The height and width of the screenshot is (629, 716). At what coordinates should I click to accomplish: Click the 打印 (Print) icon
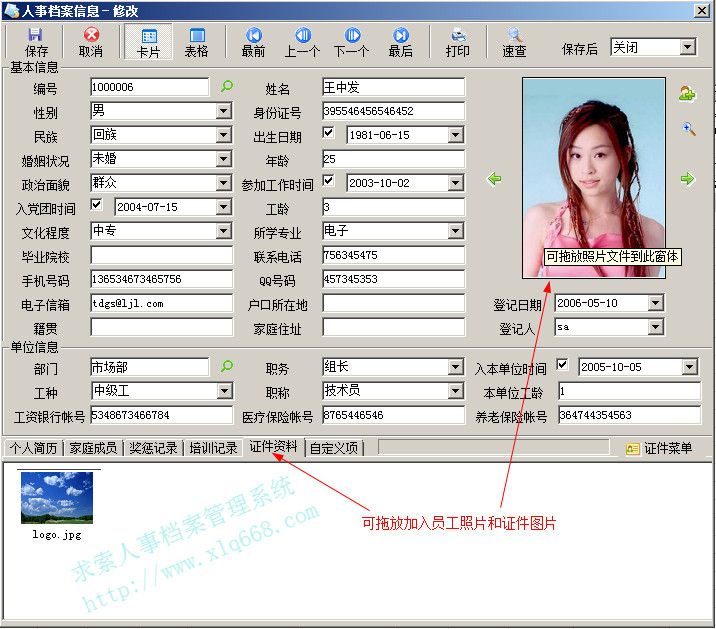pyautogui.click(x=457, y=42)
